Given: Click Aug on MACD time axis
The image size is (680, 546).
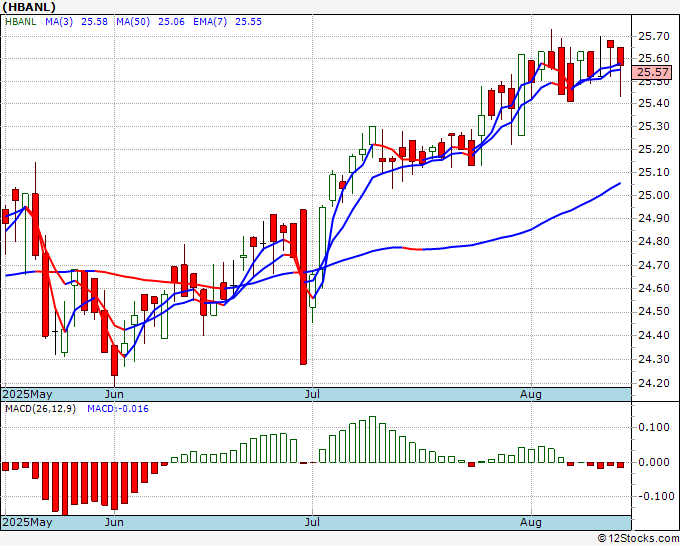Looking at the screenshot, I should [x=531, y=522].
